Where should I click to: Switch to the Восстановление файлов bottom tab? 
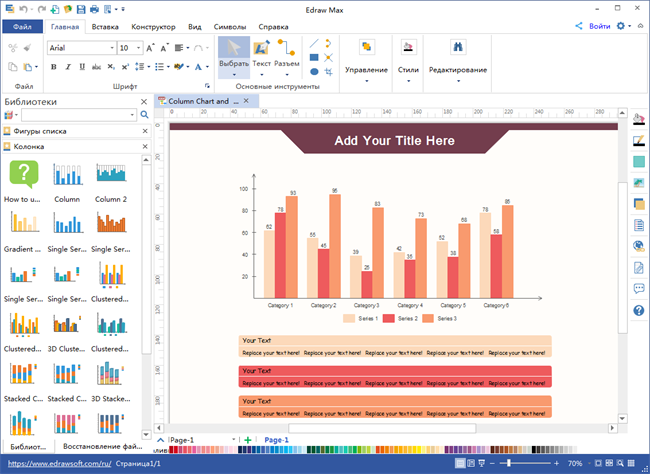[102, 446]
